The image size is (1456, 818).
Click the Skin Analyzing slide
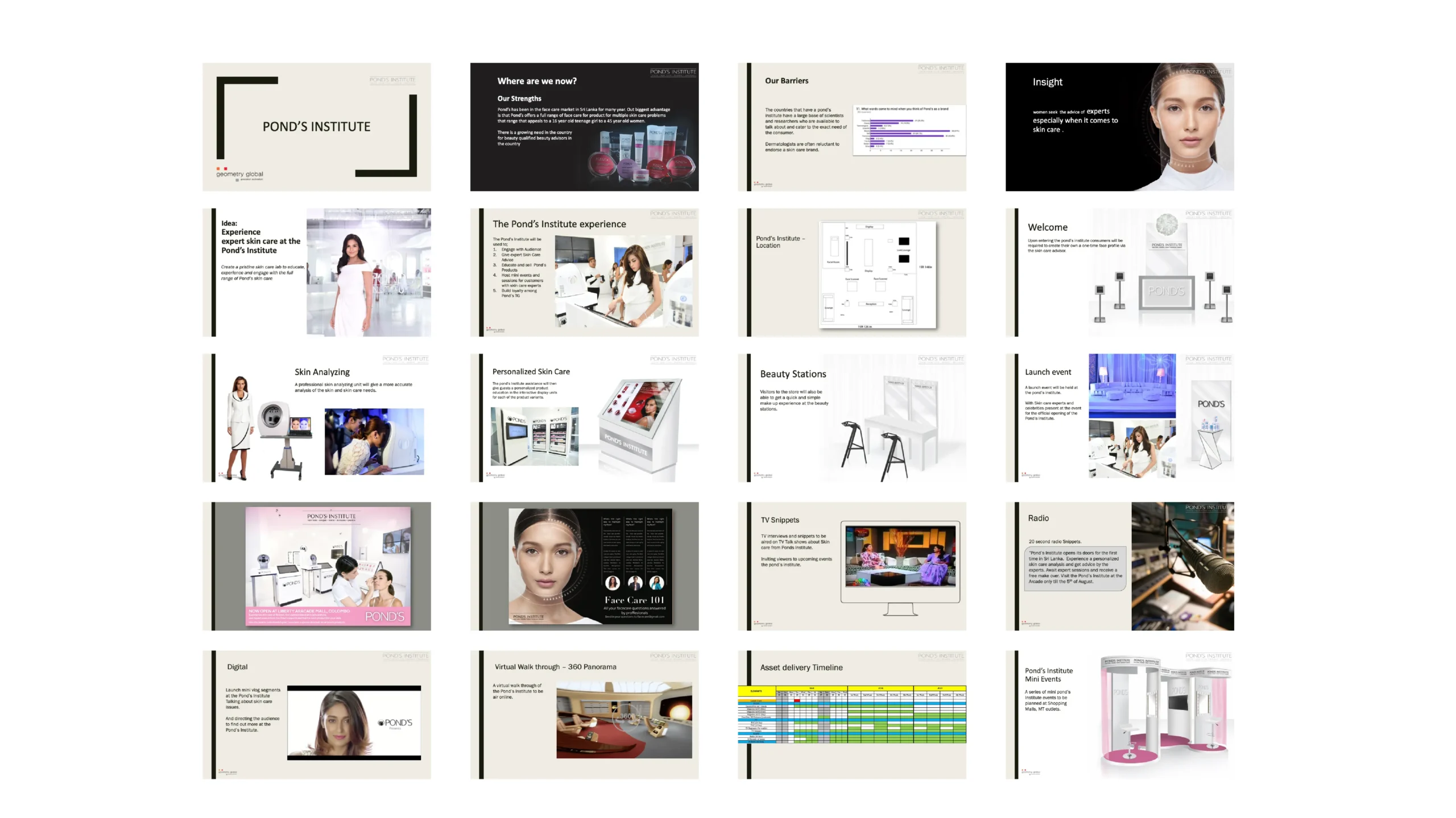(316, 418)
